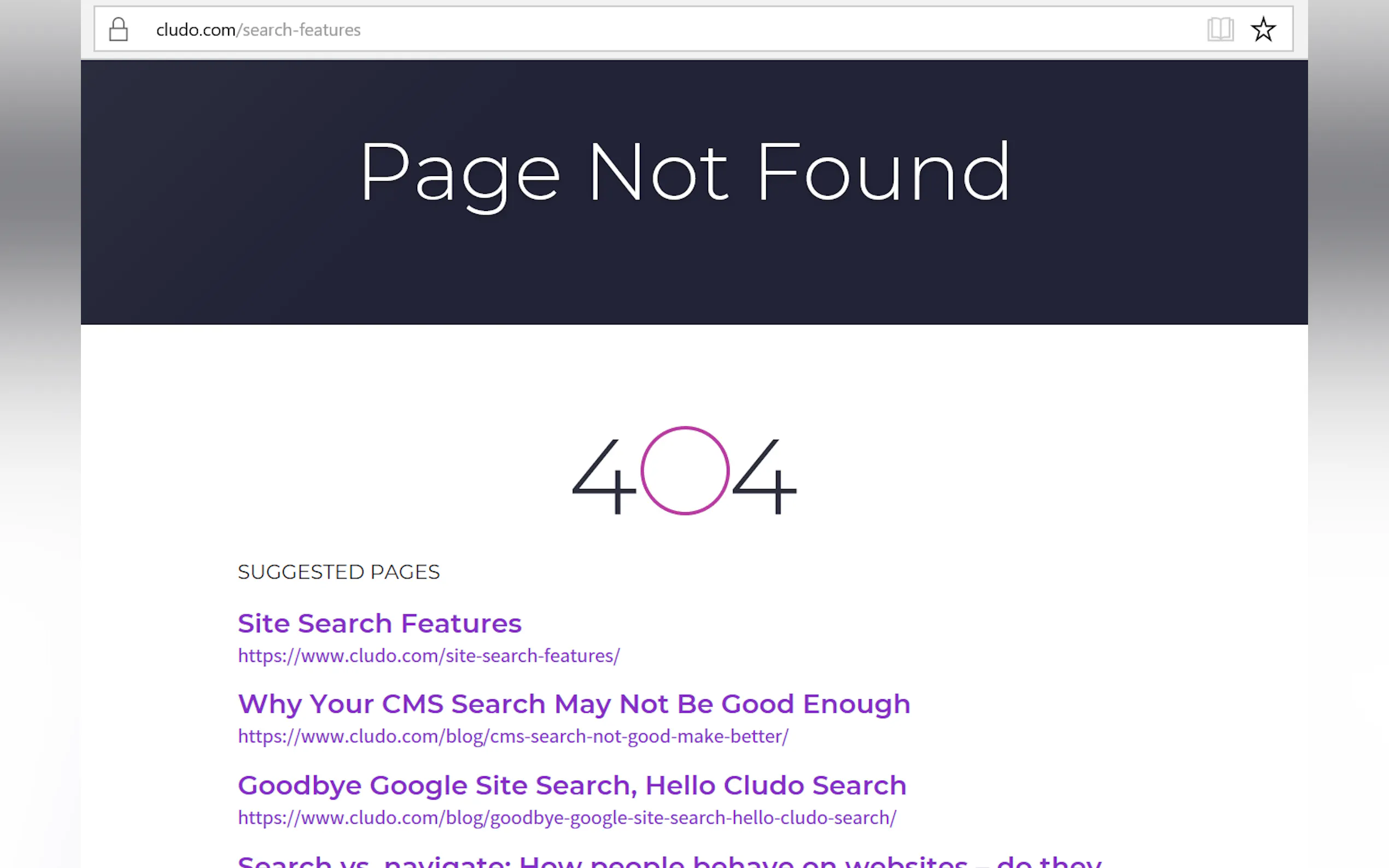The height and width of the screenshot is (868, 1389).
Task: Click the word Page in the banner heading
Action: tap(460, 172)
